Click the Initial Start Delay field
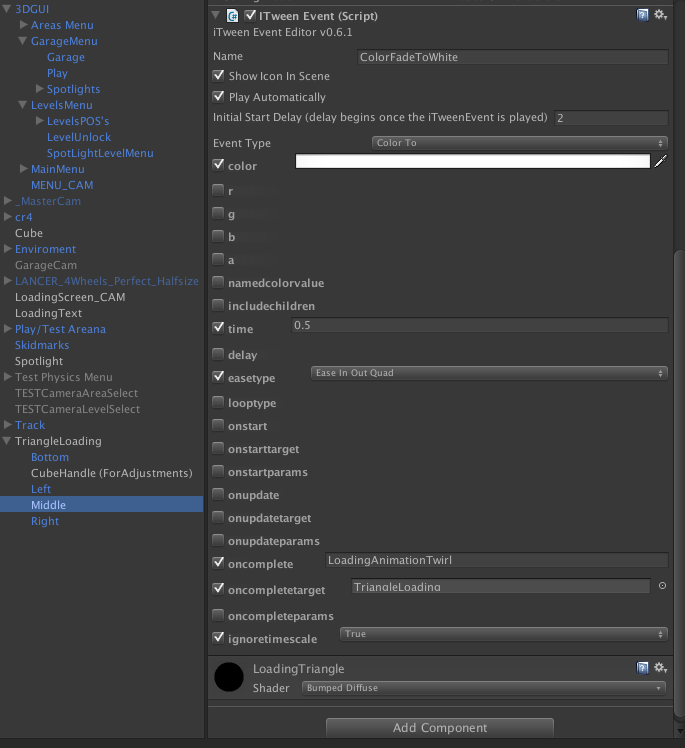 point(611,117)
